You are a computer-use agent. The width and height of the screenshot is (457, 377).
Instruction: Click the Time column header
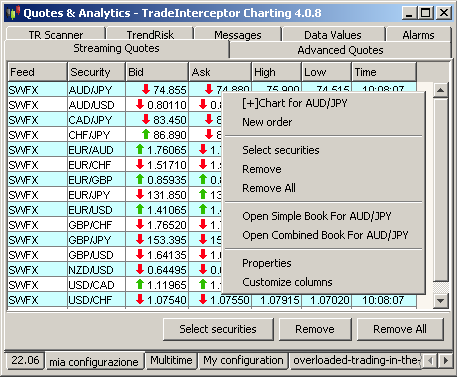pos(384,72)
